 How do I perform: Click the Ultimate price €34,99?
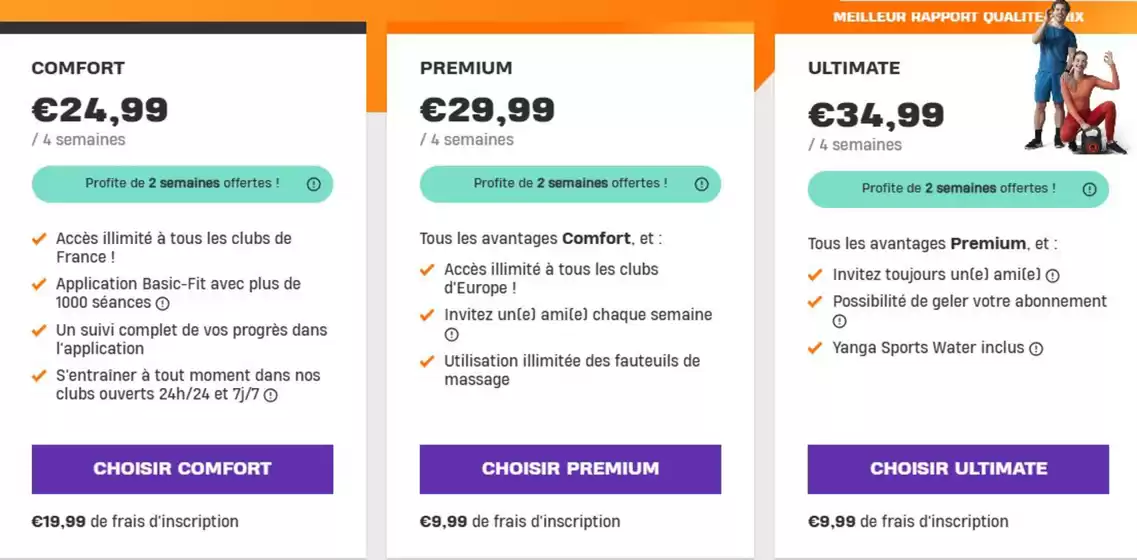(876, 115)
